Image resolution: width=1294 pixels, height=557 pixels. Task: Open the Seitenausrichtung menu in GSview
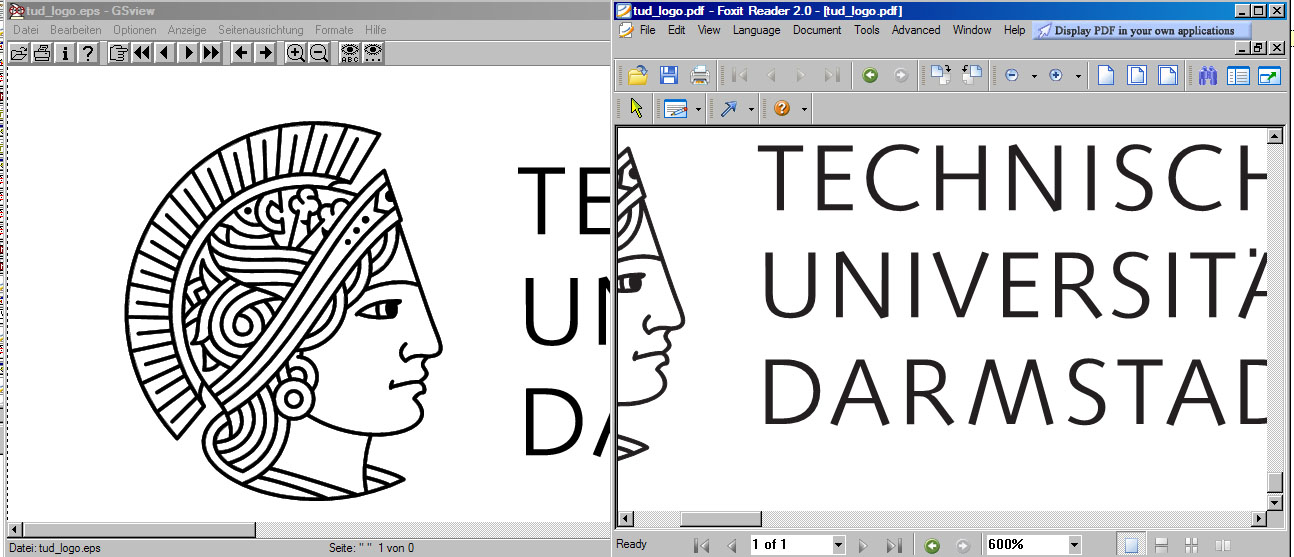[x=260, y=30]
